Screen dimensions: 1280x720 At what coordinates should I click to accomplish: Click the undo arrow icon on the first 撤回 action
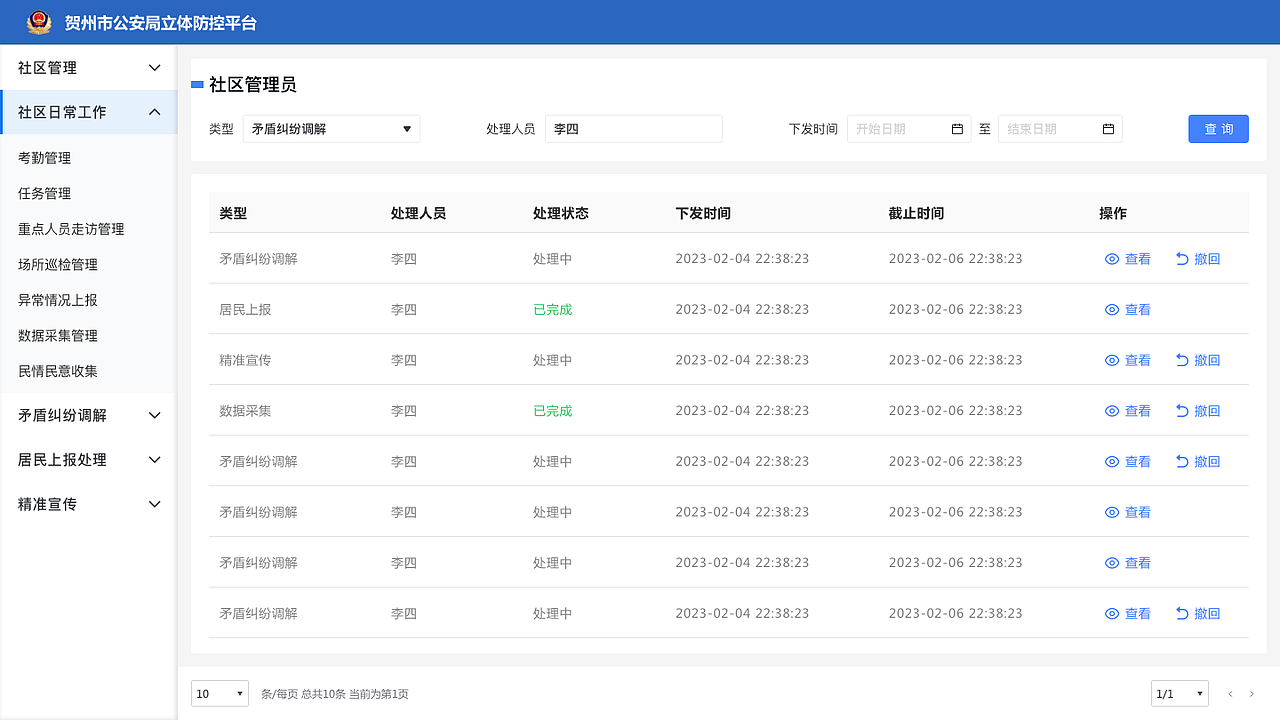click(x=1180, y=258)
